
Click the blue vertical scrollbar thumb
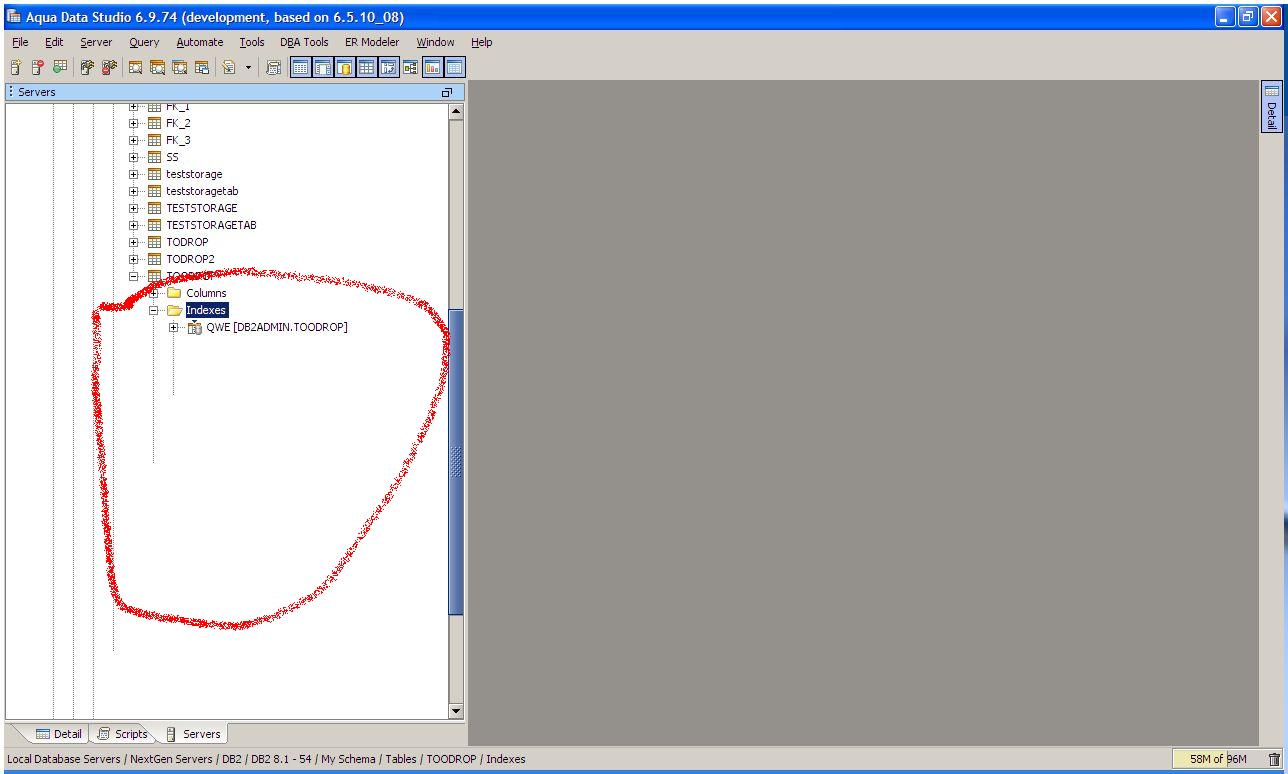pyautogui.click(x=457, y=462)
